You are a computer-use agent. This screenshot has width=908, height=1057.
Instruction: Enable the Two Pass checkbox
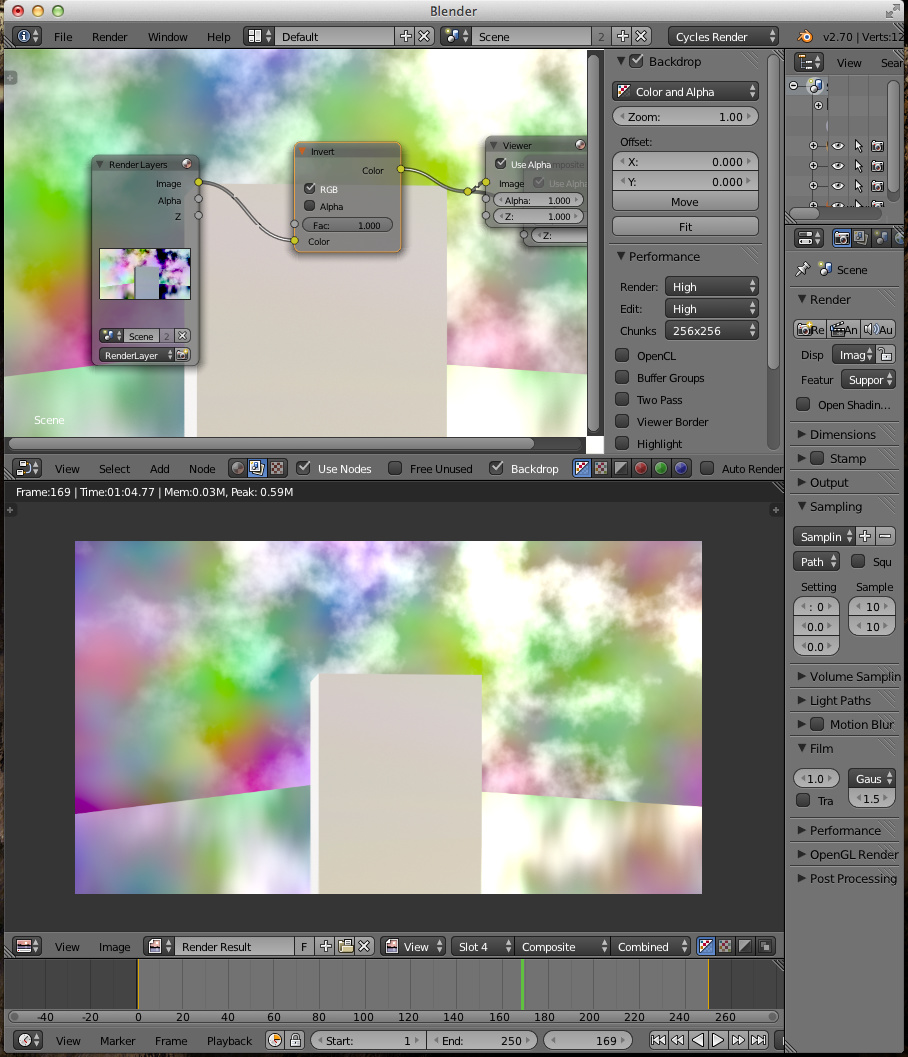[x=623, y=399]
